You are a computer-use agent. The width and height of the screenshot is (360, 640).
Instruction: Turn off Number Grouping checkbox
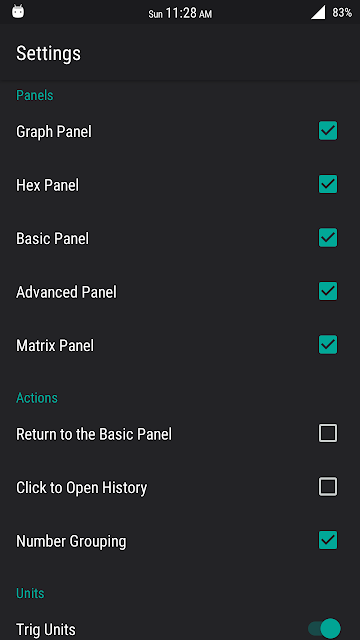tap(328, 540)
